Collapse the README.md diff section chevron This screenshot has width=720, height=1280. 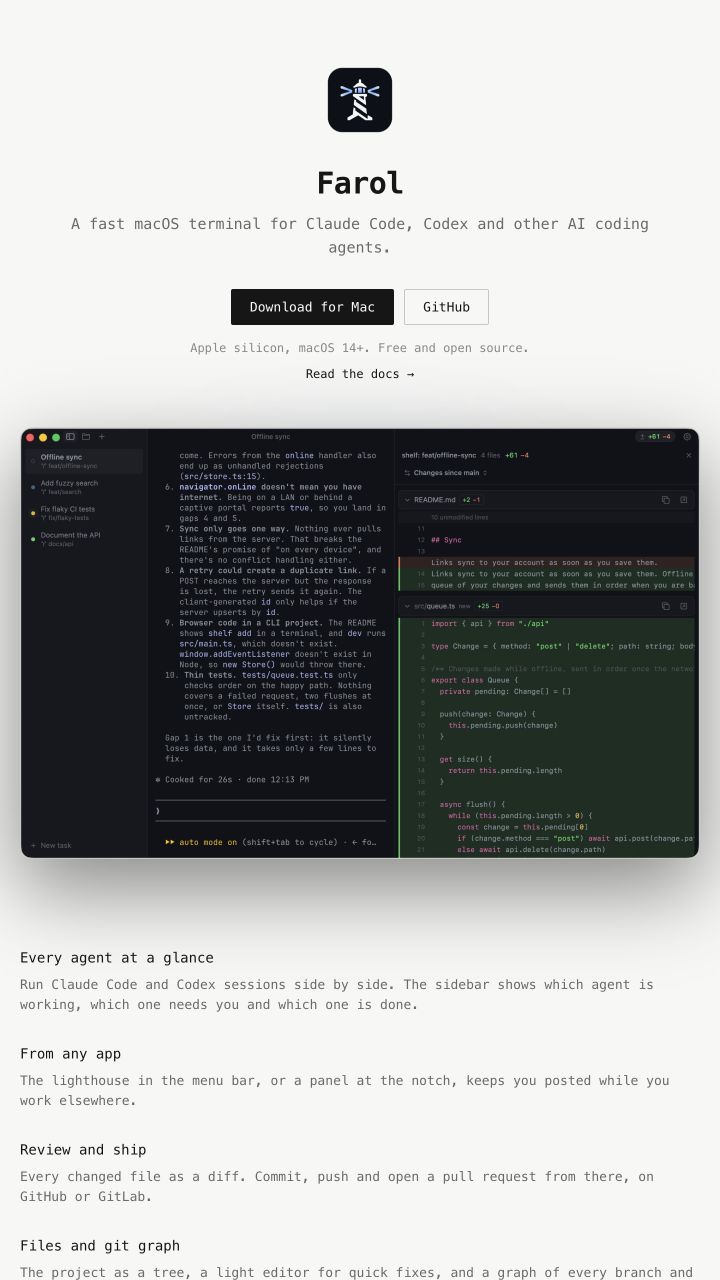(x=407, y=500)
